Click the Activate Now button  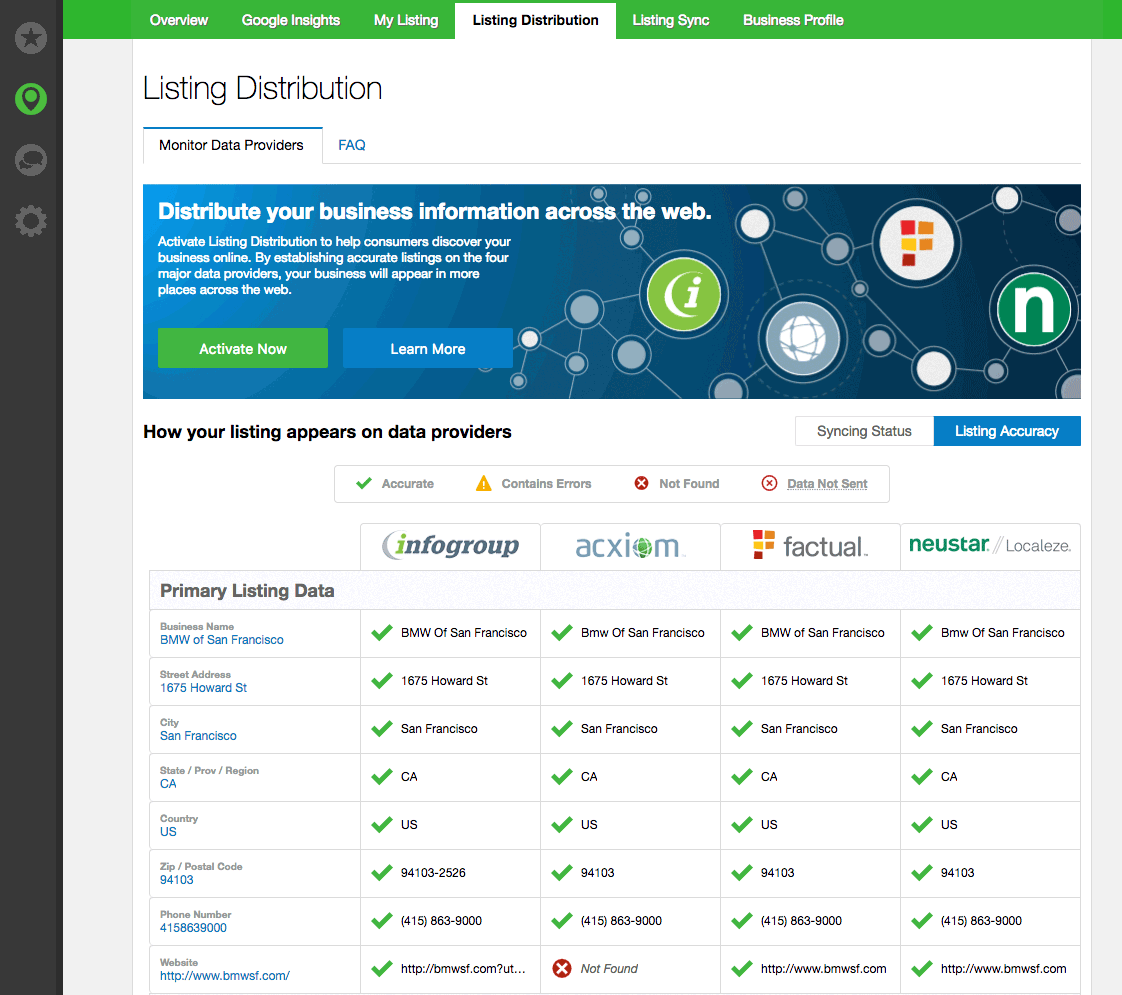pyautogui.click(x=243, y=348)
